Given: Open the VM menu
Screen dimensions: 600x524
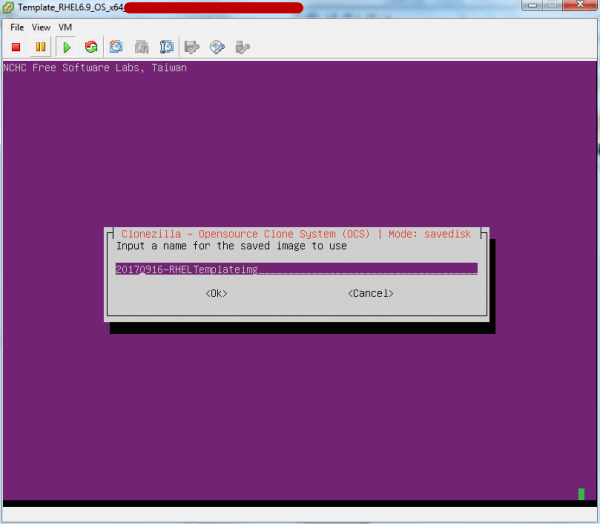Looking at the screenshot, I should [x=65, y=28].
